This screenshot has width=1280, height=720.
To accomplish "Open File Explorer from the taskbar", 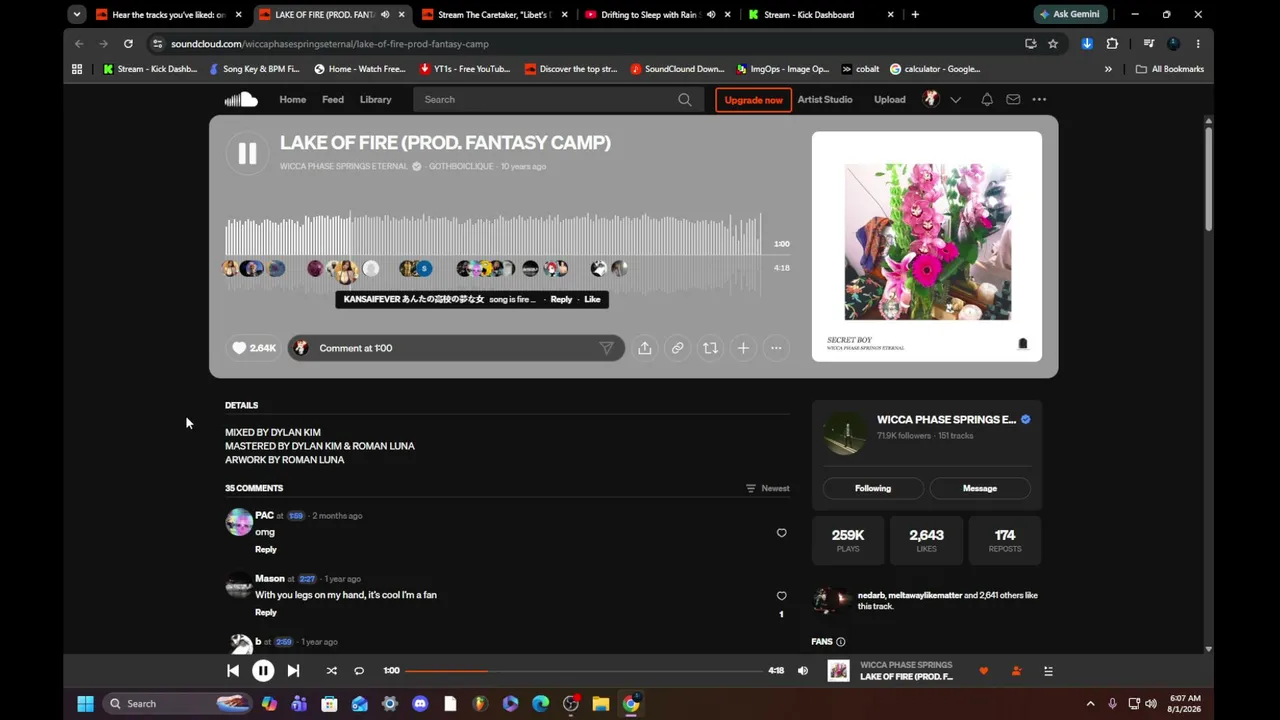I will click(x=600, y=704).
